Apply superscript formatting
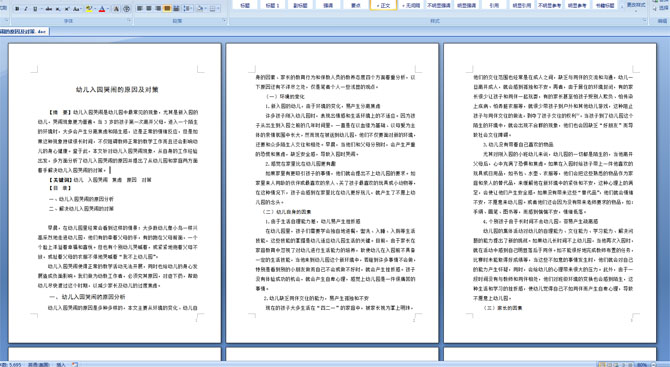670x367 pixels. (x=67, y=9)
